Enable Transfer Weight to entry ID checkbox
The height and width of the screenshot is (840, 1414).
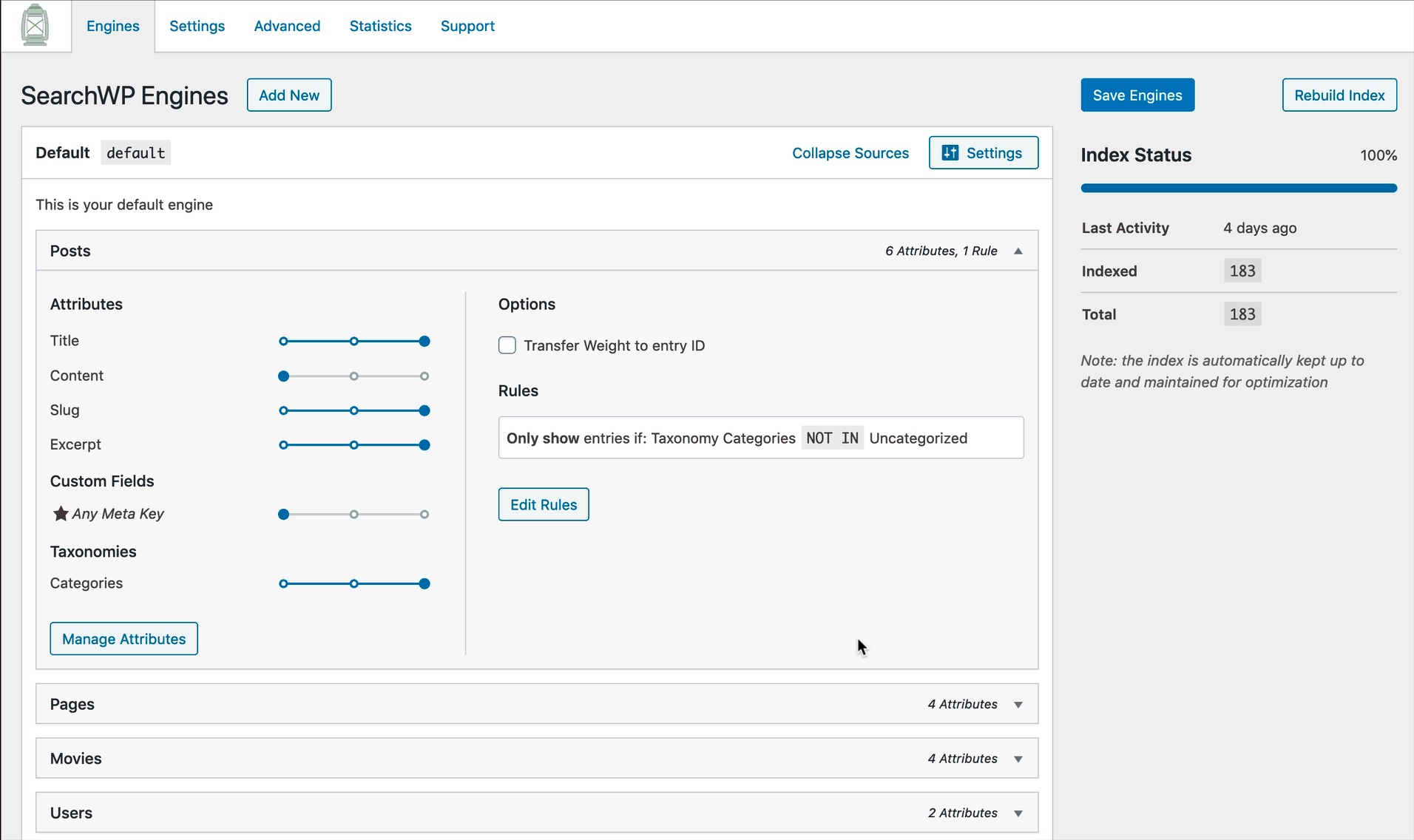507,345
